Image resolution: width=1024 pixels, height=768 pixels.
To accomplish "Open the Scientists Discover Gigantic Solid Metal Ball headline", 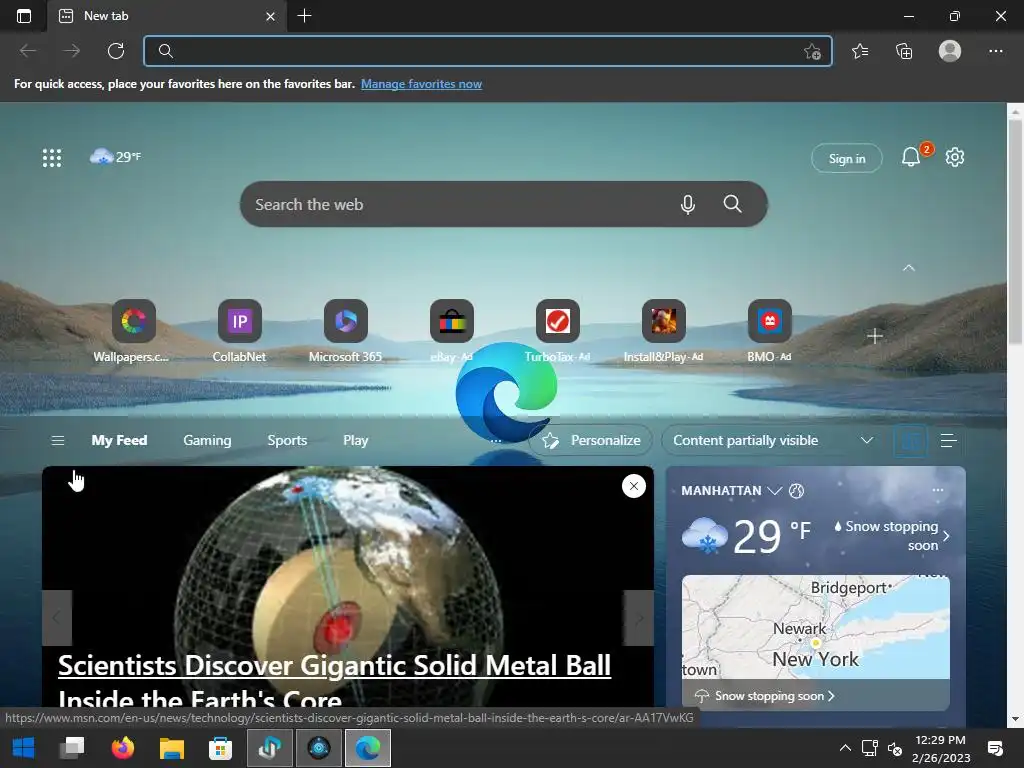I will click(334, 681).
